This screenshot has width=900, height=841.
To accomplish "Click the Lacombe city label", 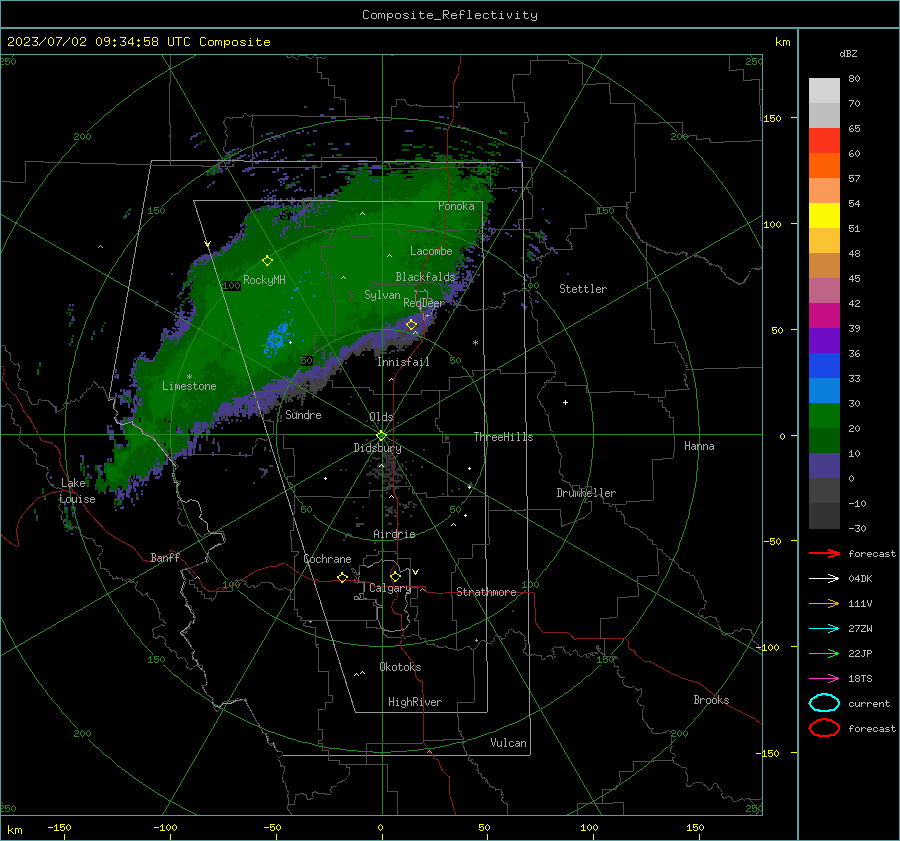I will click(x=431, y=251).
